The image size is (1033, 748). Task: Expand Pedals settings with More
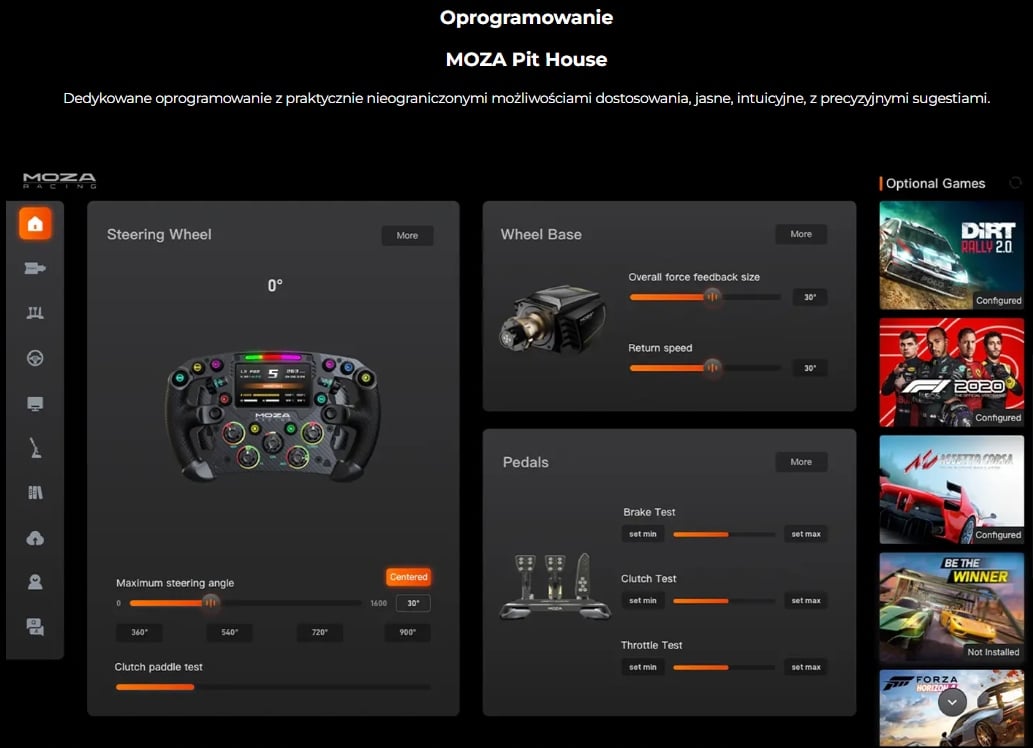(801, 462)
